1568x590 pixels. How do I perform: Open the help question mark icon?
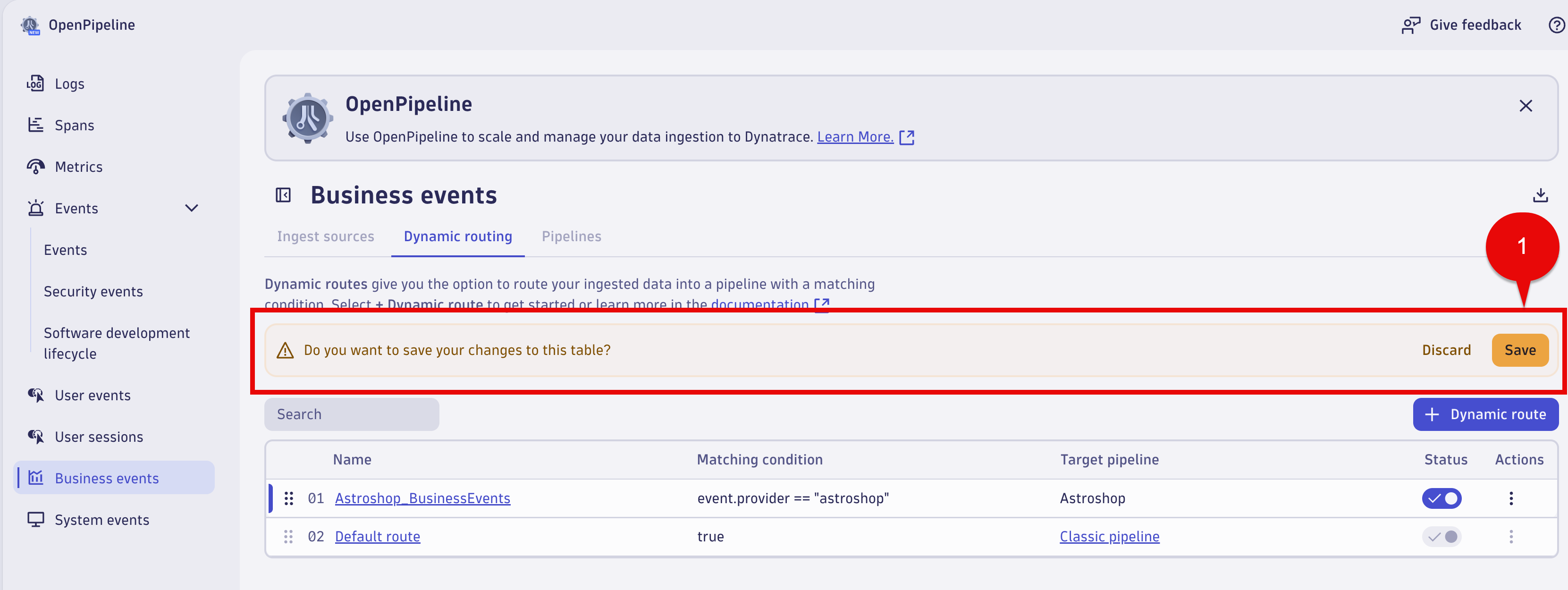pyautogui.click(x=1557, y=25)
